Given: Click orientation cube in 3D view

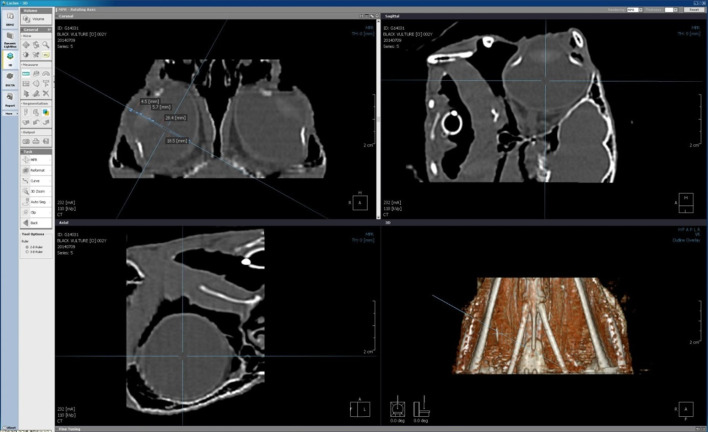Looking at the screenshot, I should (686, 409).
